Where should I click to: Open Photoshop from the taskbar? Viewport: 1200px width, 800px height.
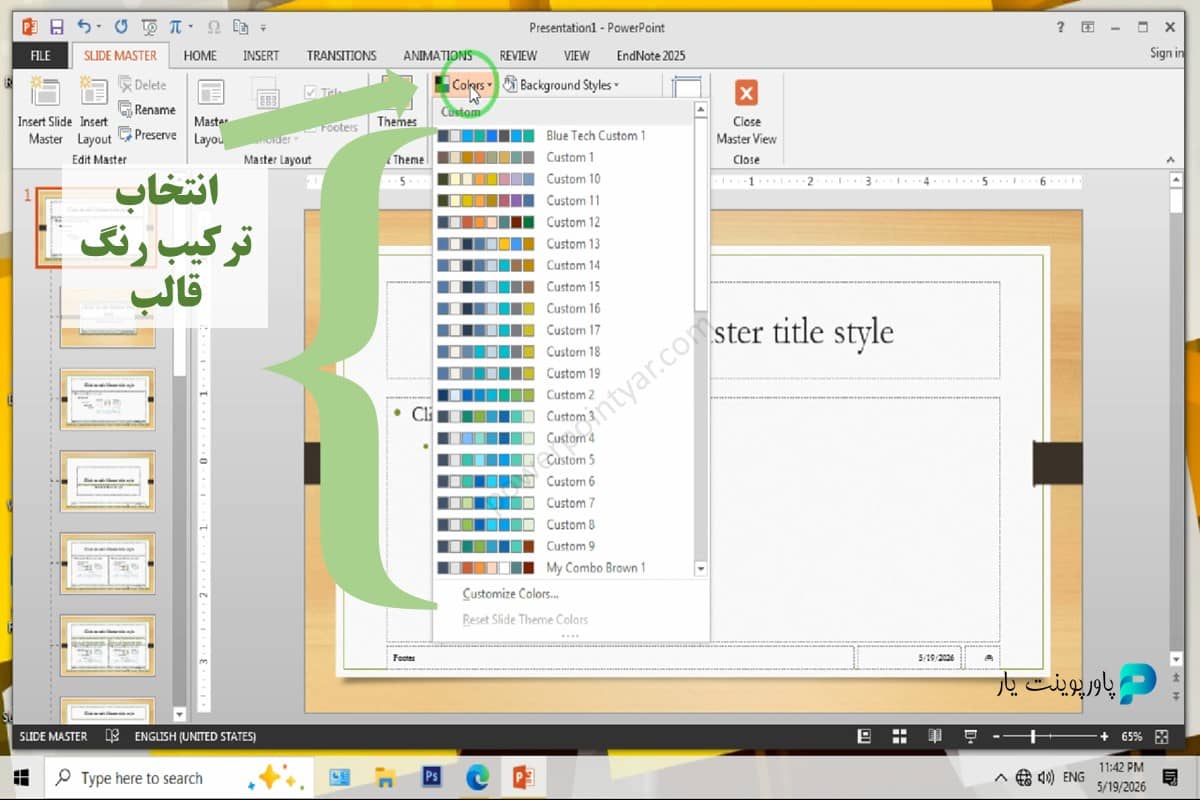(433, 777)
